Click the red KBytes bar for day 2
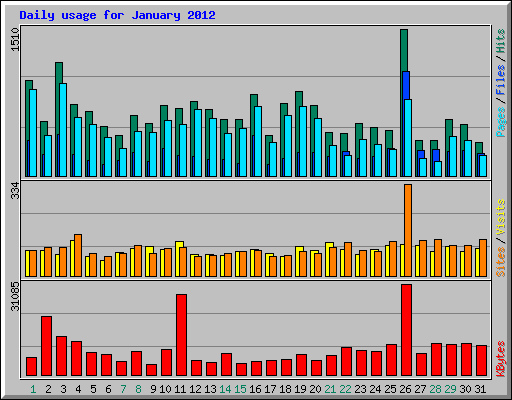 point(46,346)
